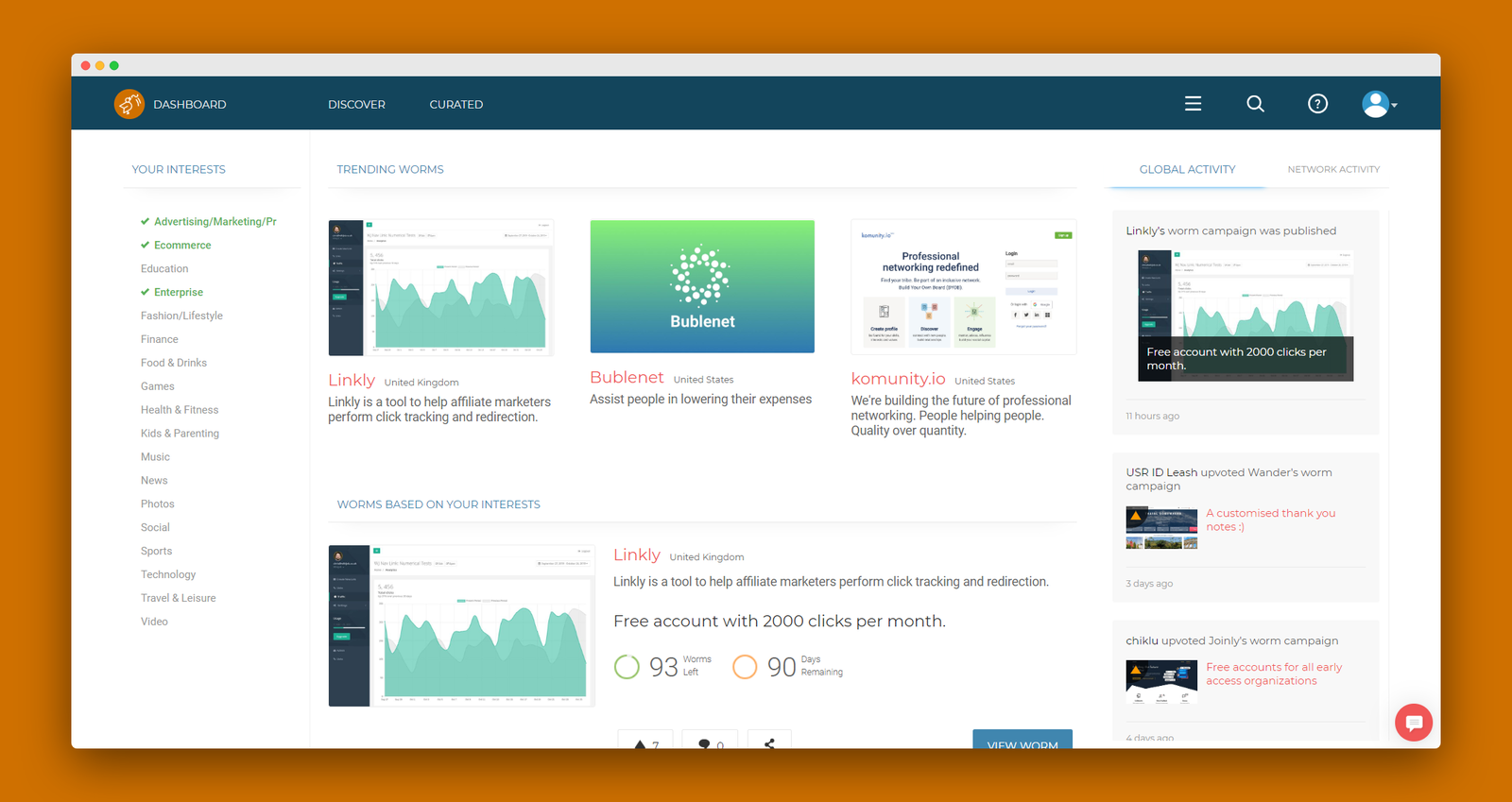Select the Health & Fitness interest
The image size is (1512, 802).
(x=180, y=411)
